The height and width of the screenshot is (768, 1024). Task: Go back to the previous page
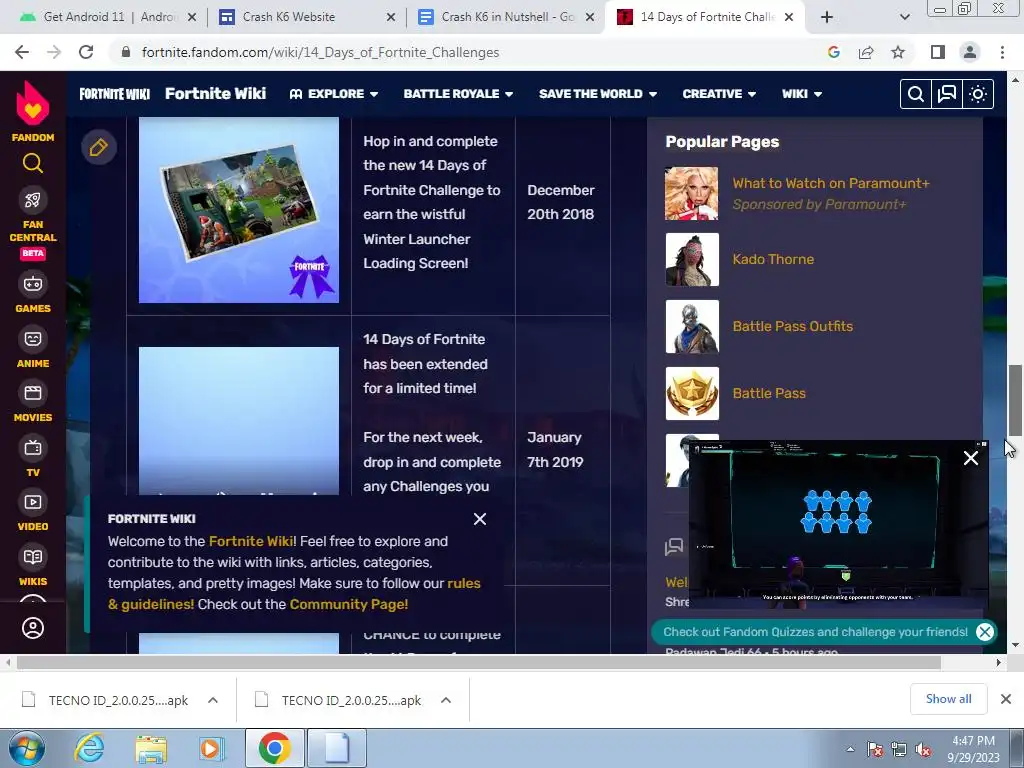pyautogui.click(x=22, y=52)
